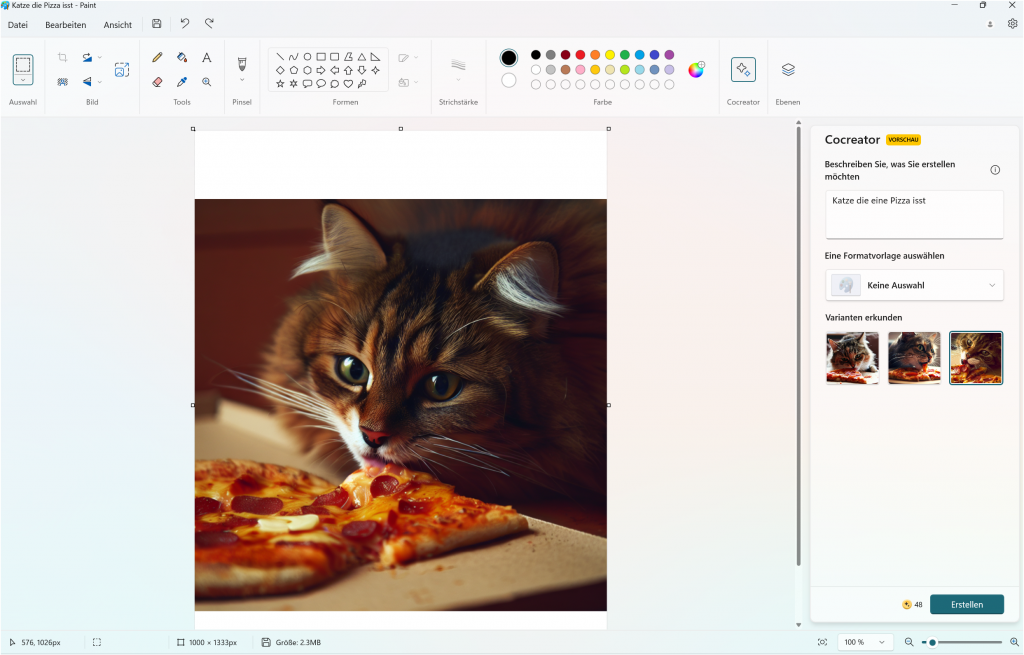The height and width of the screenshot is (655, 1024).
Task: Pick the five-point star shape
Action: [x=280, y=84]
